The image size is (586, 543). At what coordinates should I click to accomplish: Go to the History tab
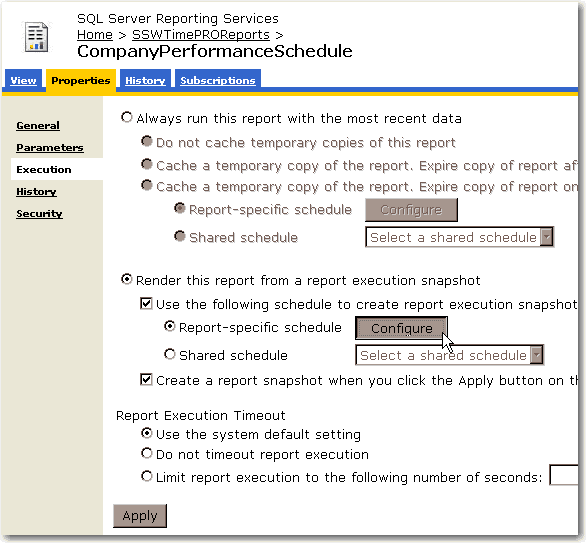tap(145, 80)
